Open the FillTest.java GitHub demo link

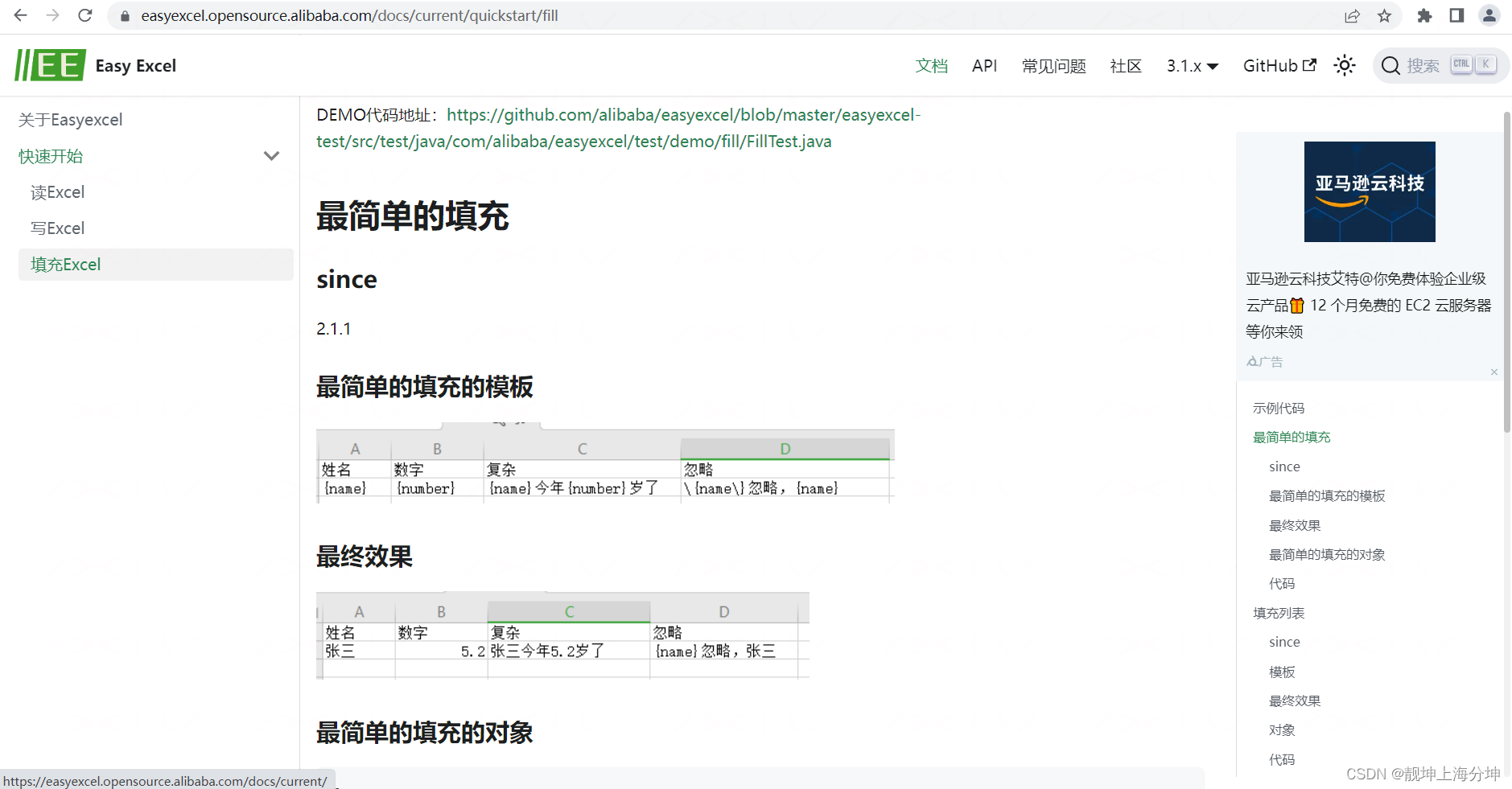[618, 128]
